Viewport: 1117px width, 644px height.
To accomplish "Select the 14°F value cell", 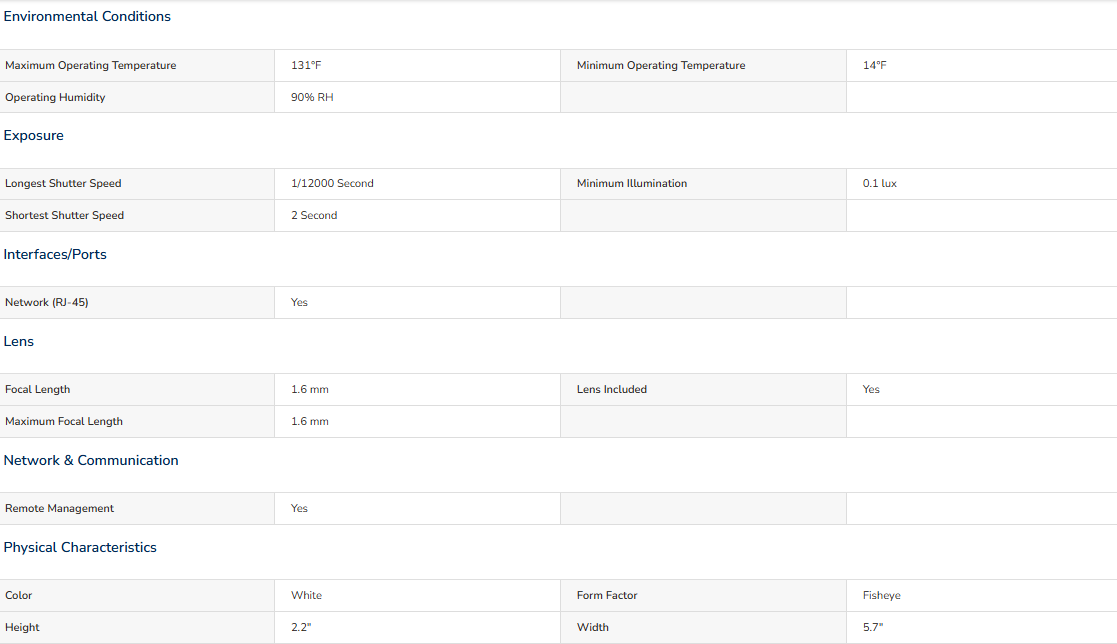I will (874, 66).
